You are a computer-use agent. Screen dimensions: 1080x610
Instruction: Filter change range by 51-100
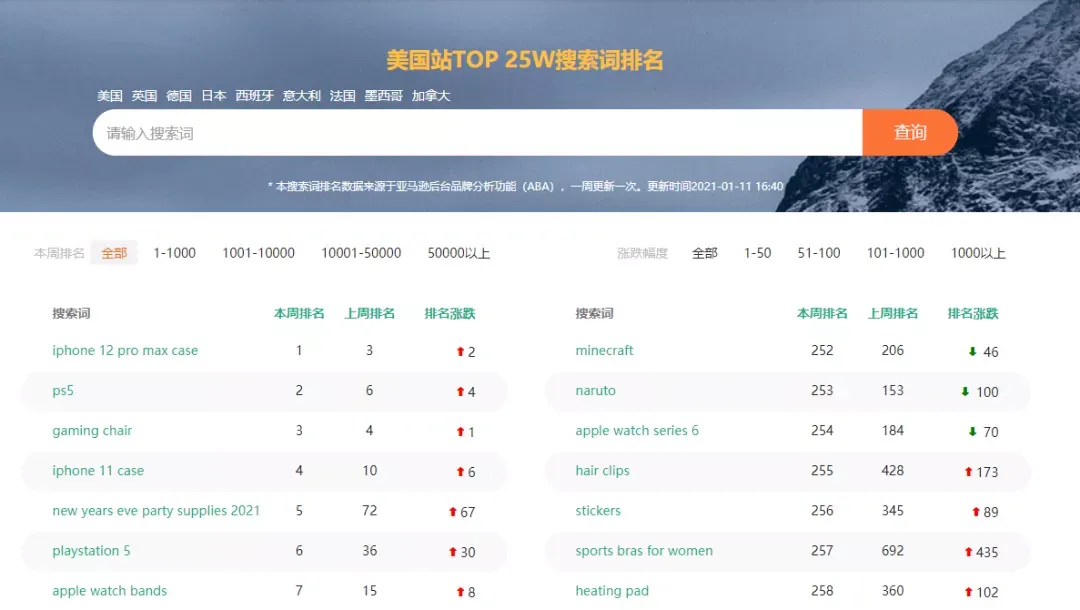pyautogui.click(x=819, y=253)
